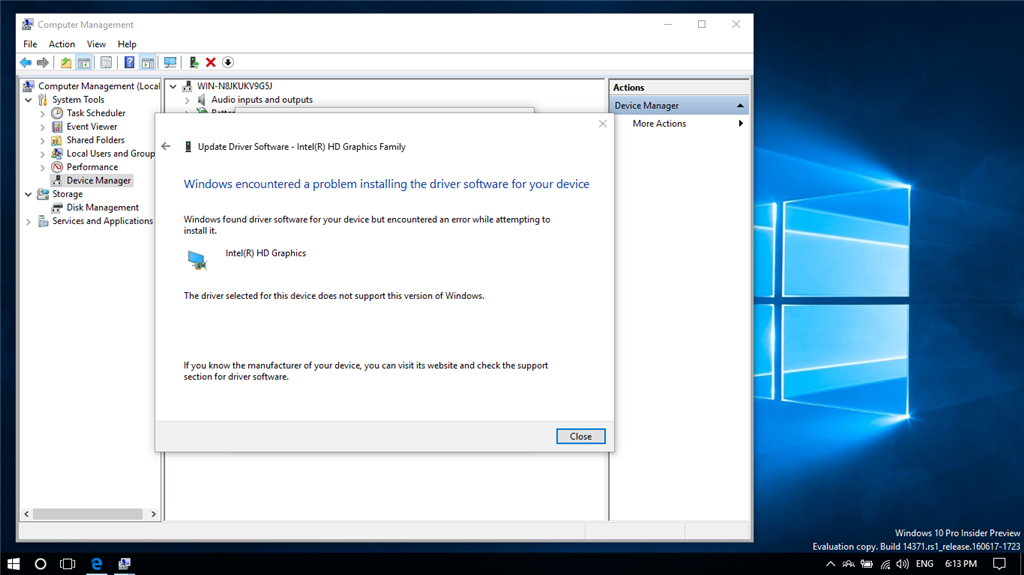
Task: Expand Audio inputs and outputs arrow
Action: tap(187, 100)
